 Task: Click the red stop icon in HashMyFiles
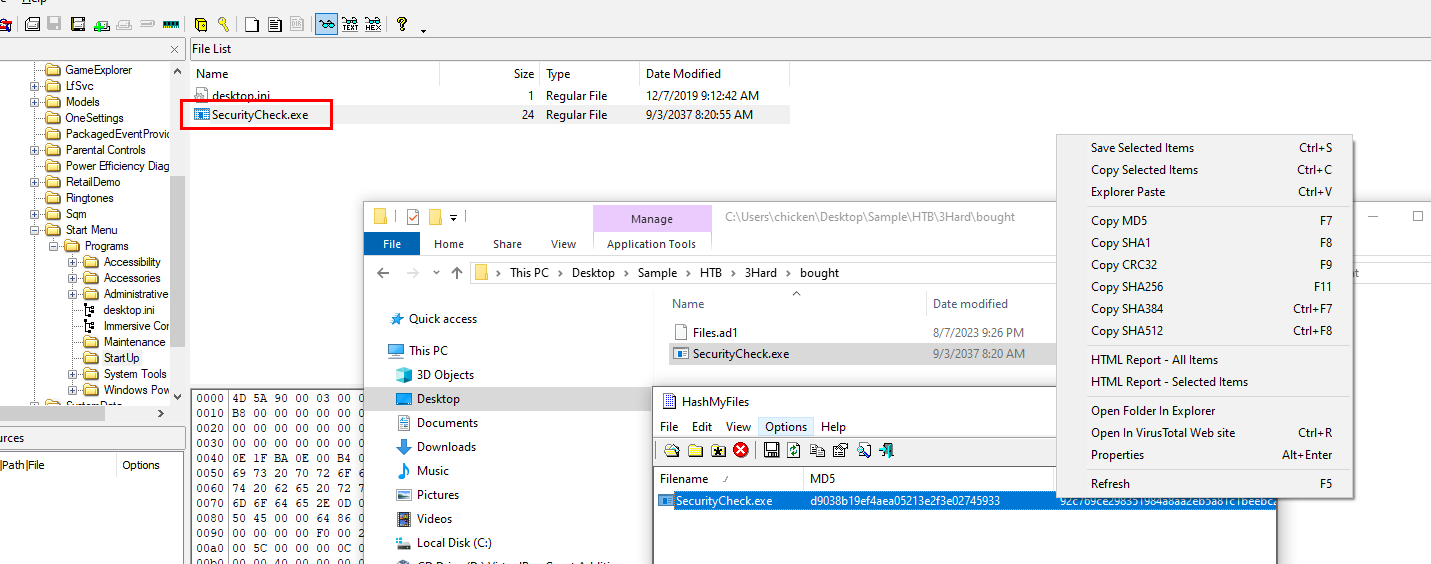tap(741, 451)
